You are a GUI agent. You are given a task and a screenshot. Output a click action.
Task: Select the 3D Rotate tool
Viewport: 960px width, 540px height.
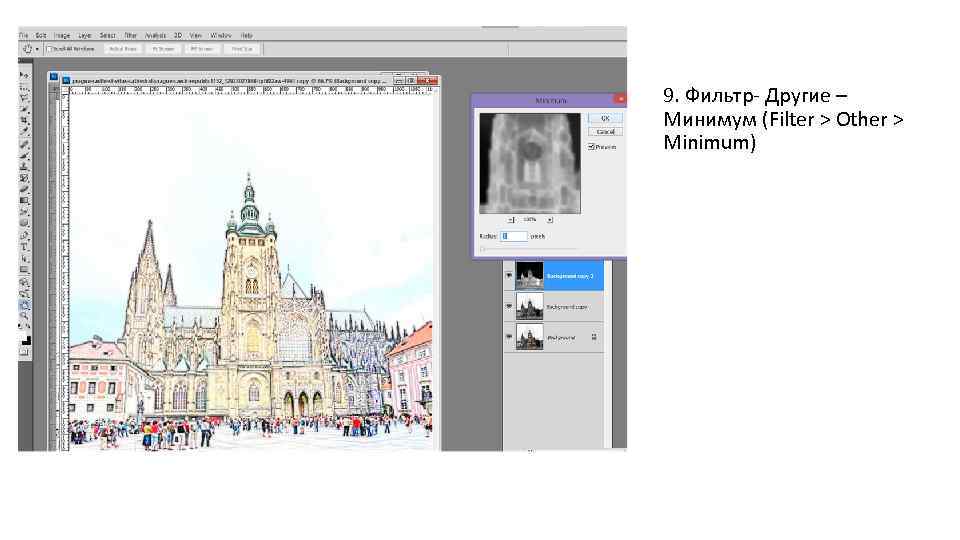pyautogui.click(x=24, y=283)
